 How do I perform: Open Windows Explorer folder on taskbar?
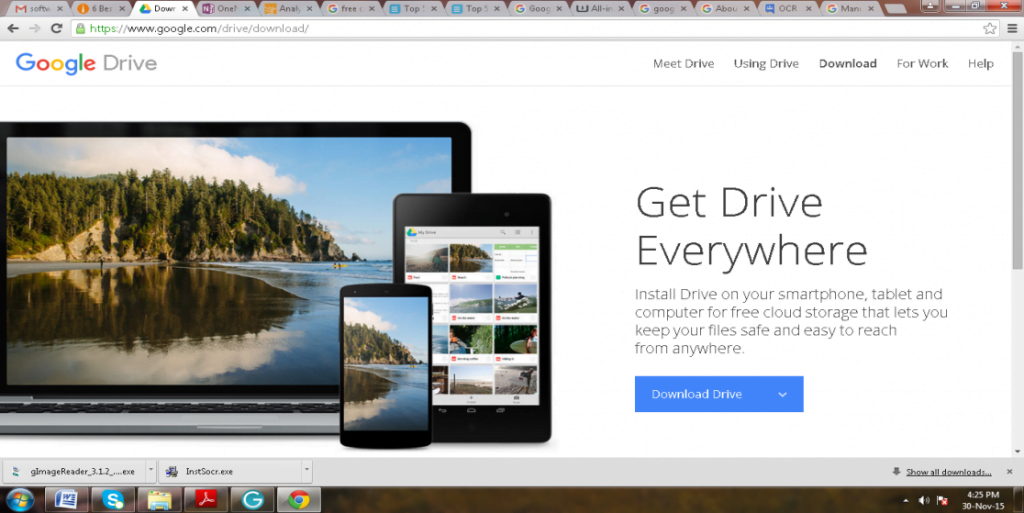[x=159, y=500]
